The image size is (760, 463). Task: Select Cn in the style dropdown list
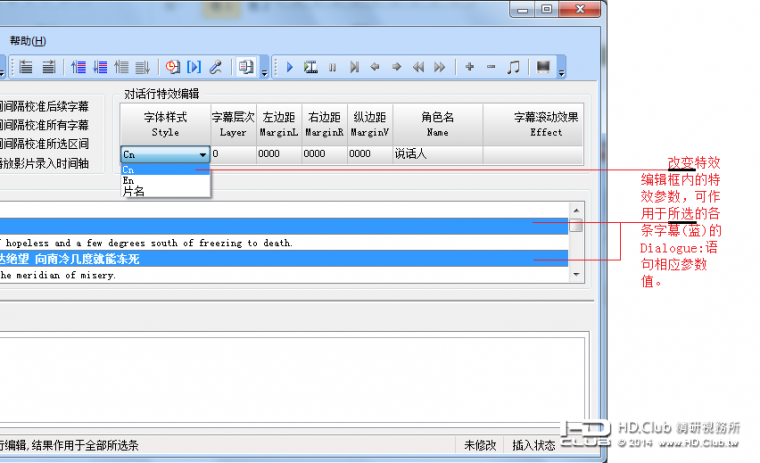tap(165, 170)
